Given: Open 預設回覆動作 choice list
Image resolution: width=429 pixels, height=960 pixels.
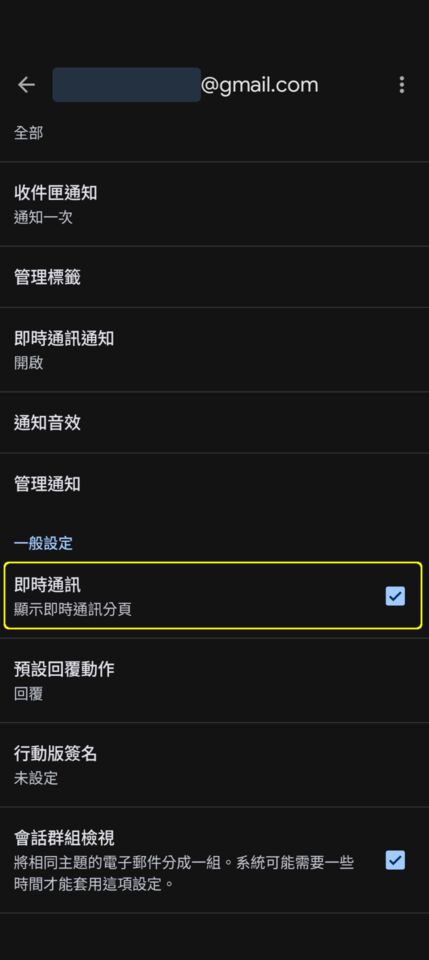Looking at the screenshot, I should coord(214,680).
